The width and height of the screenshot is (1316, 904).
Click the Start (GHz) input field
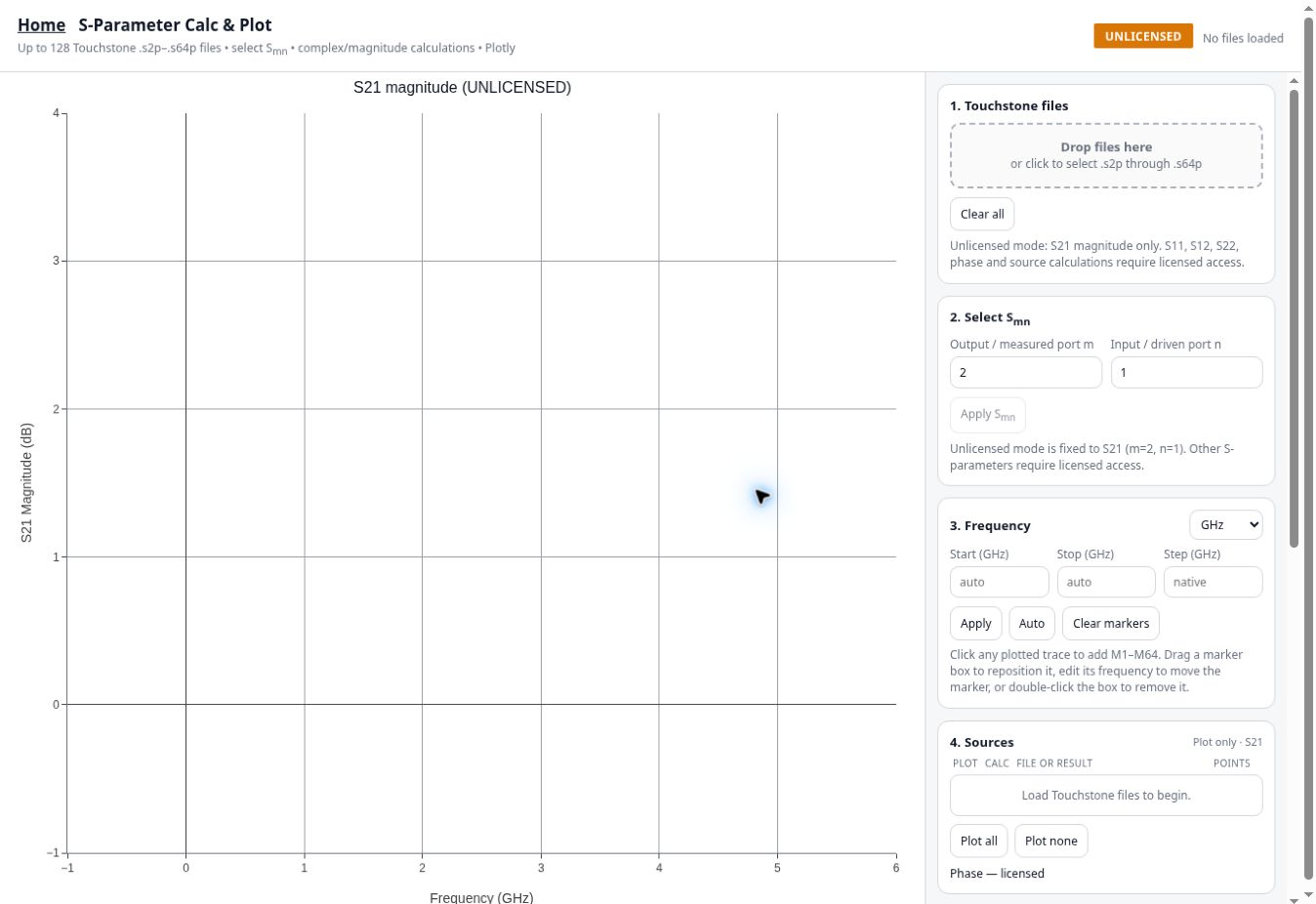point(1000,582)
